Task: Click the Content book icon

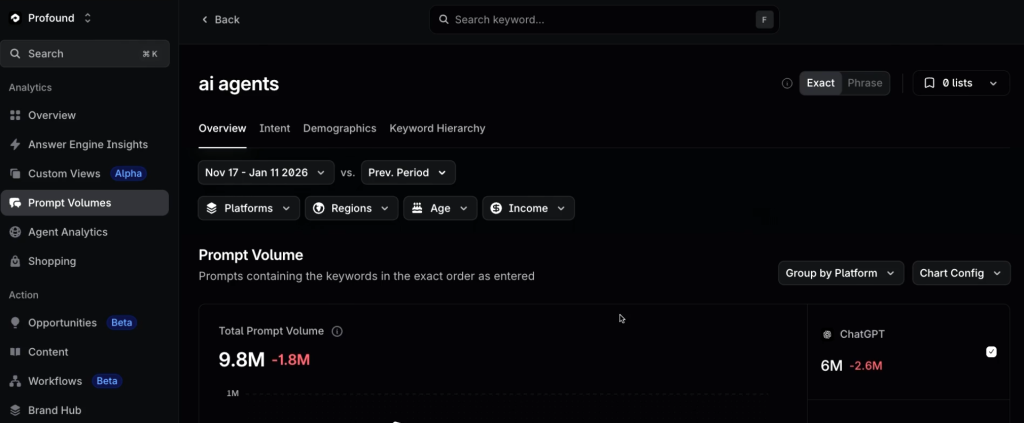Action: (15, 352)
